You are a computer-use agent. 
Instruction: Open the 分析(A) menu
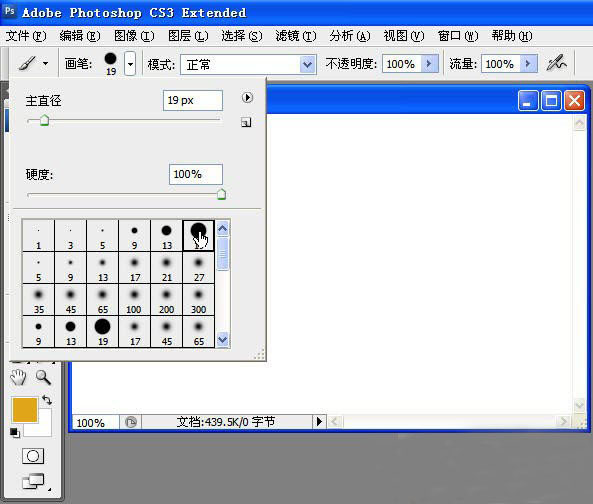[350, 36]
